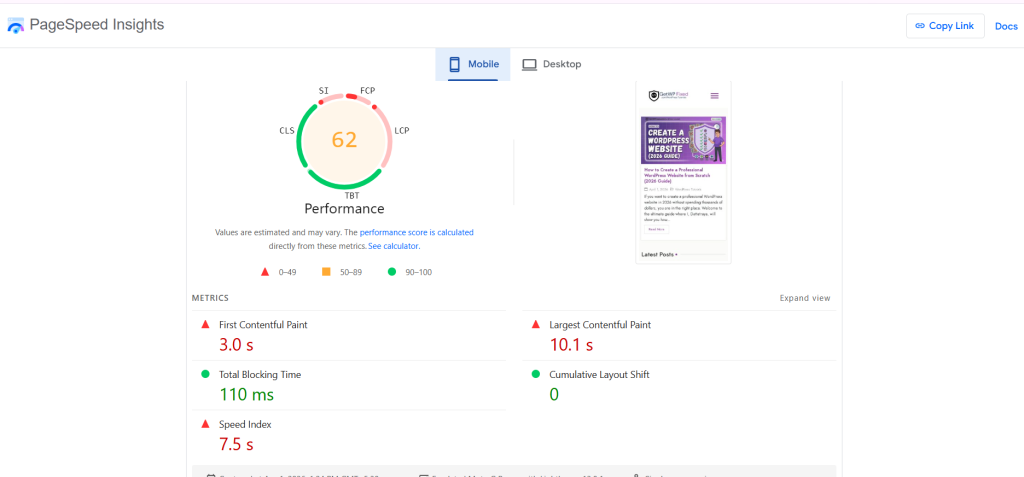Viewport: 1024px width, 477px height.
Task: Open the Docs link
Action: pos(1006,26)
